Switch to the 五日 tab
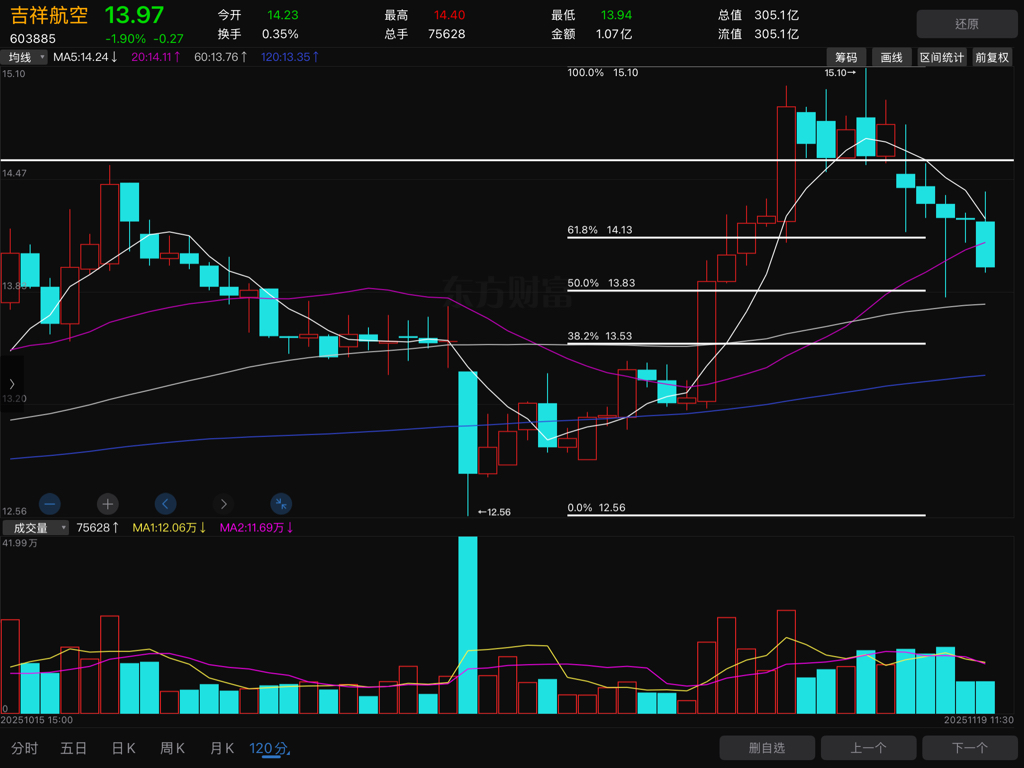The image size is (1024, 768). (x=73, y=748)
